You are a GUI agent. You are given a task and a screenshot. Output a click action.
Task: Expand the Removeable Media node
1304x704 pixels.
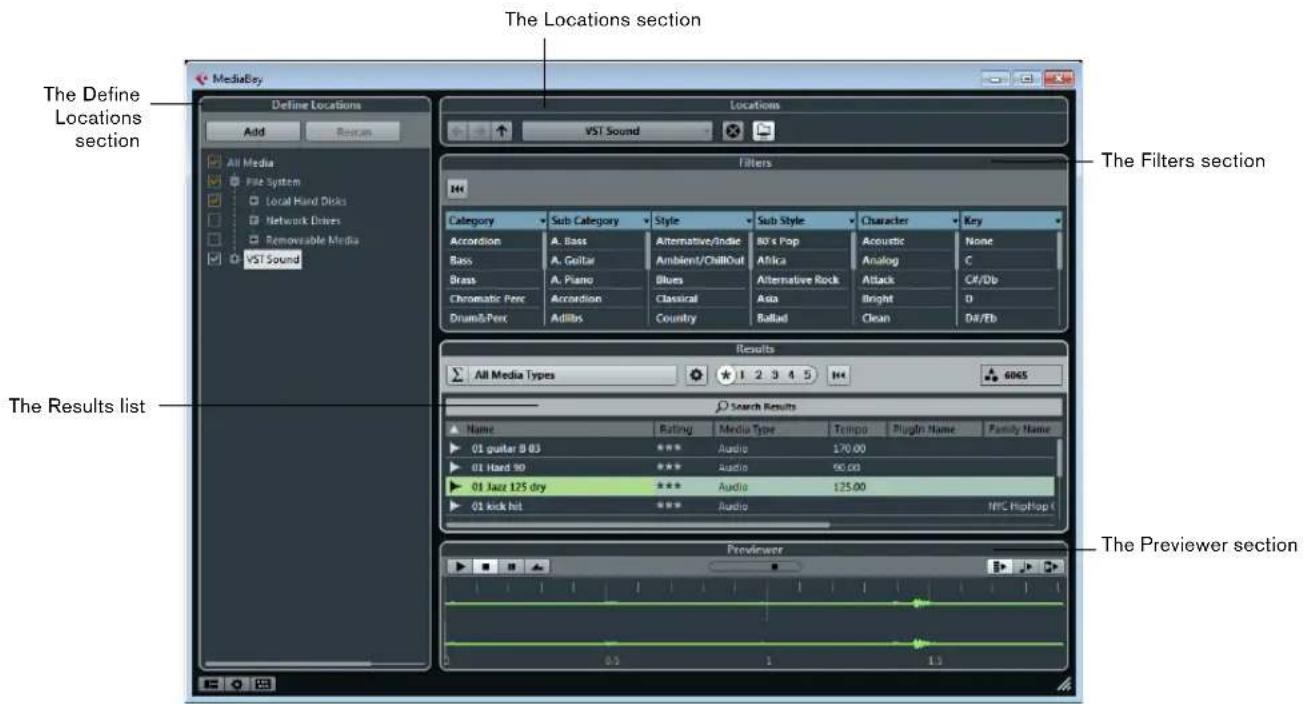253,240
